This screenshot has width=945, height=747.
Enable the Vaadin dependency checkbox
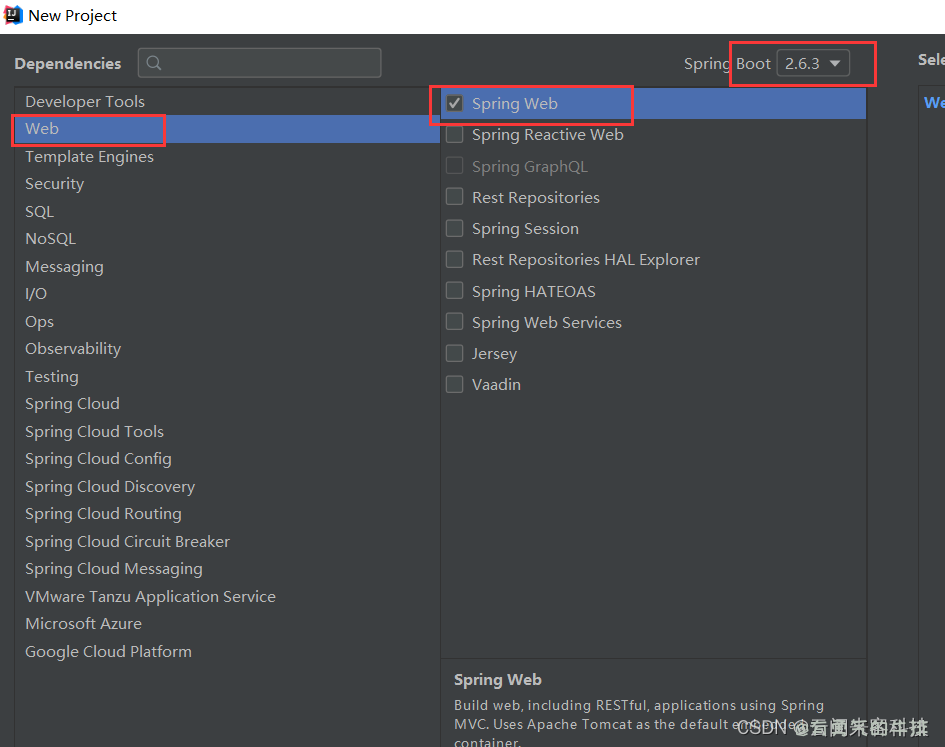click(455, 385)
